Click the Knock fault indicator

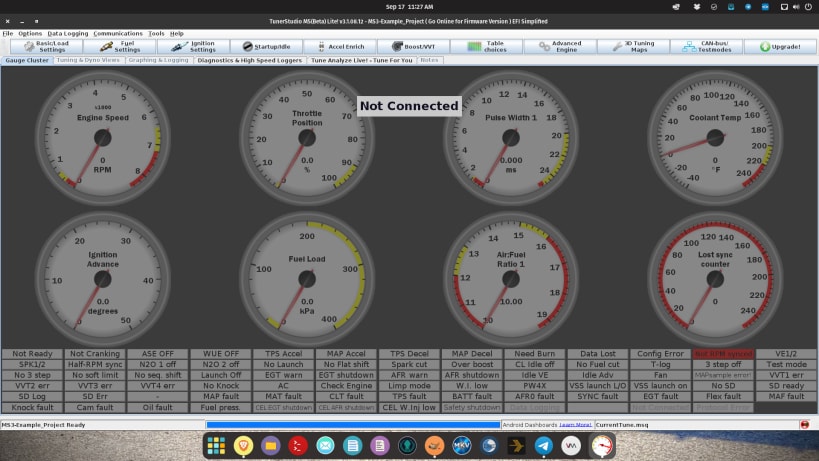point(32,407)
